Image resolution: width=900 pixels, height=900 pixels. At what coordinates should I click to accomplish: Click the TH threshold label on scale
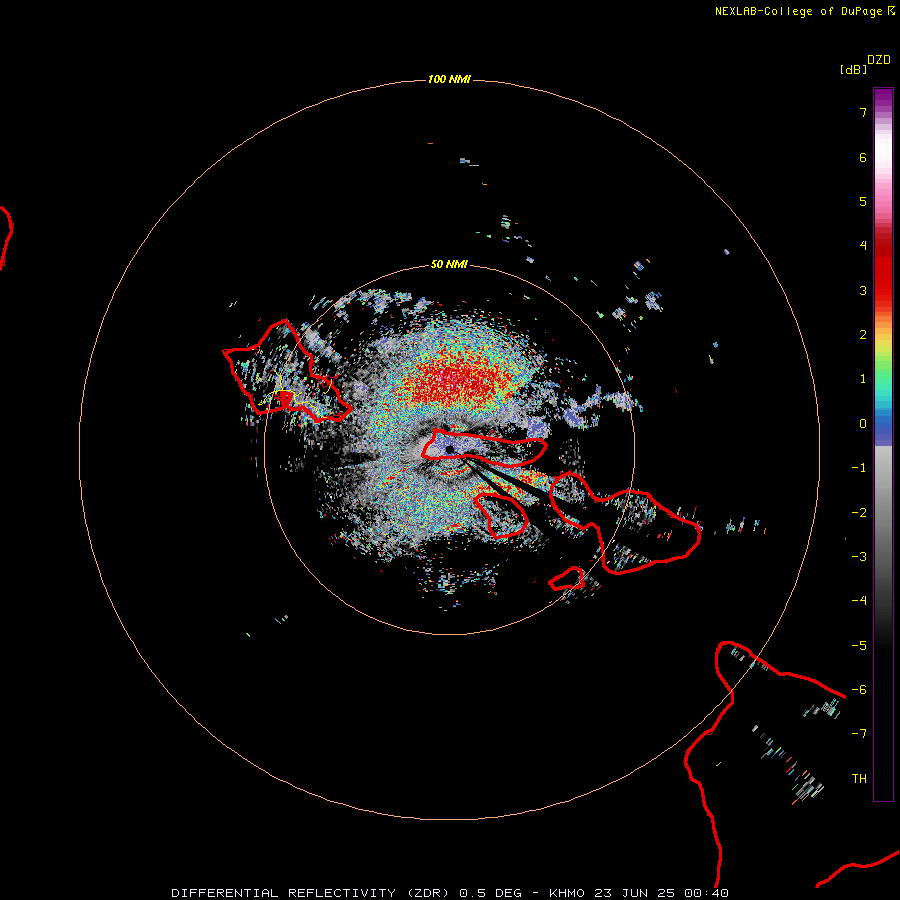(x=859, y=778)
